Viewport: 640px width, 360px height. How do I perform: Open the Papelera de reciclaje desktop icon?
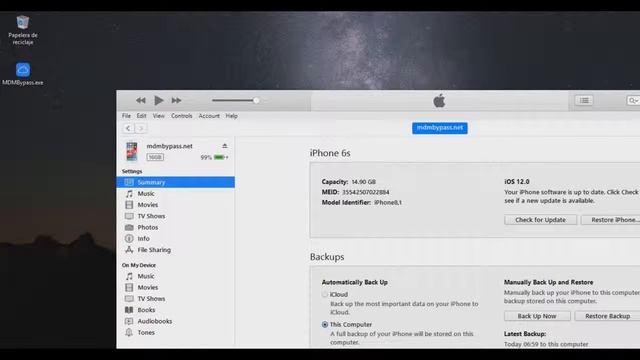point(23,30)
